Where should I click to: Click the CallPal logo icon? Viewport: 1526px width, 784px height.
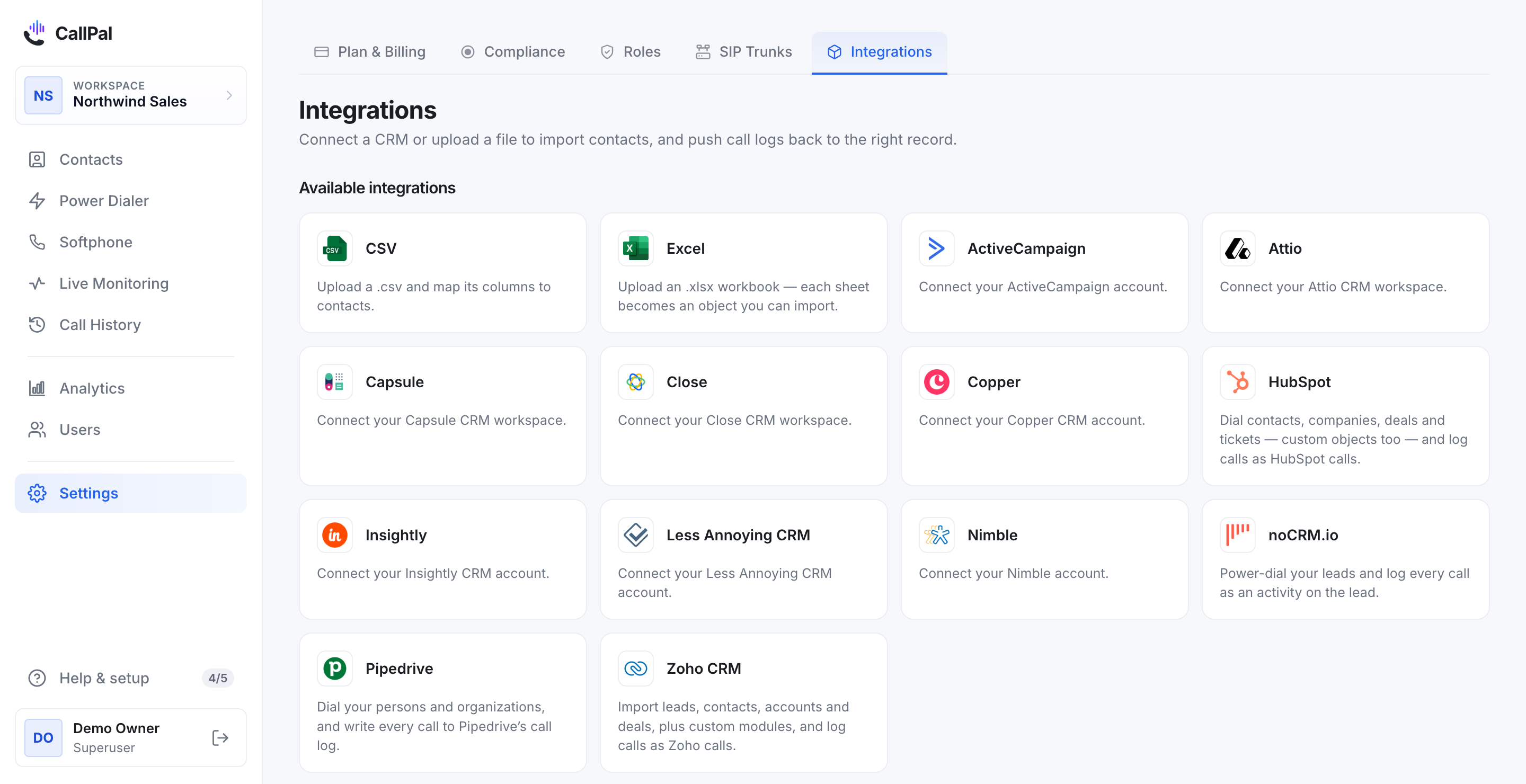tap(34, 33)
